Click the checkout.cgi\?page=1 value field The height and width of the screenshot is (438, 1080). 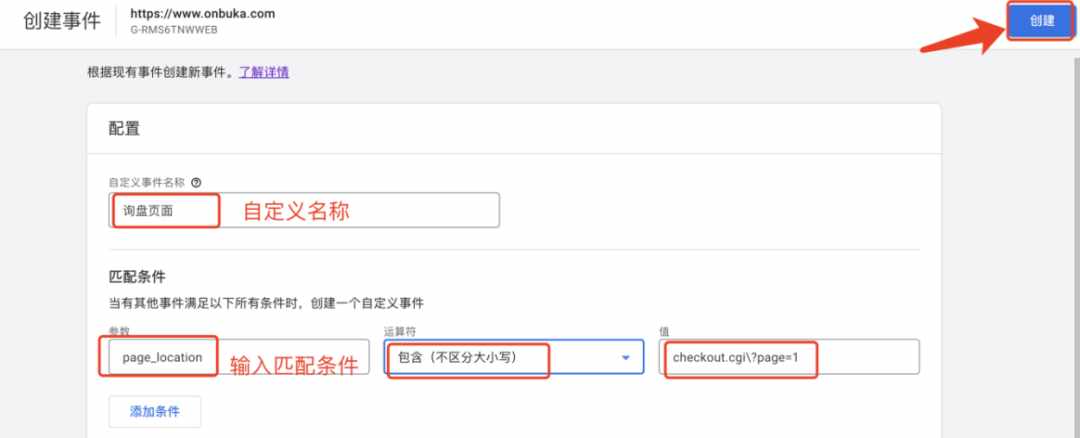tap(789, 357)
